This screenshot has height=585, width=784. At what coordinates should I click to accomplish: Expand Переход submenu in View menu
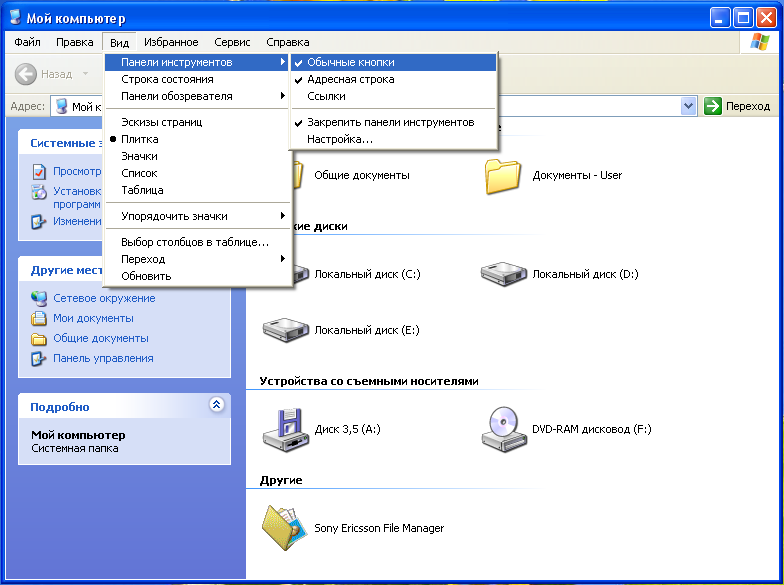point(197,260)
